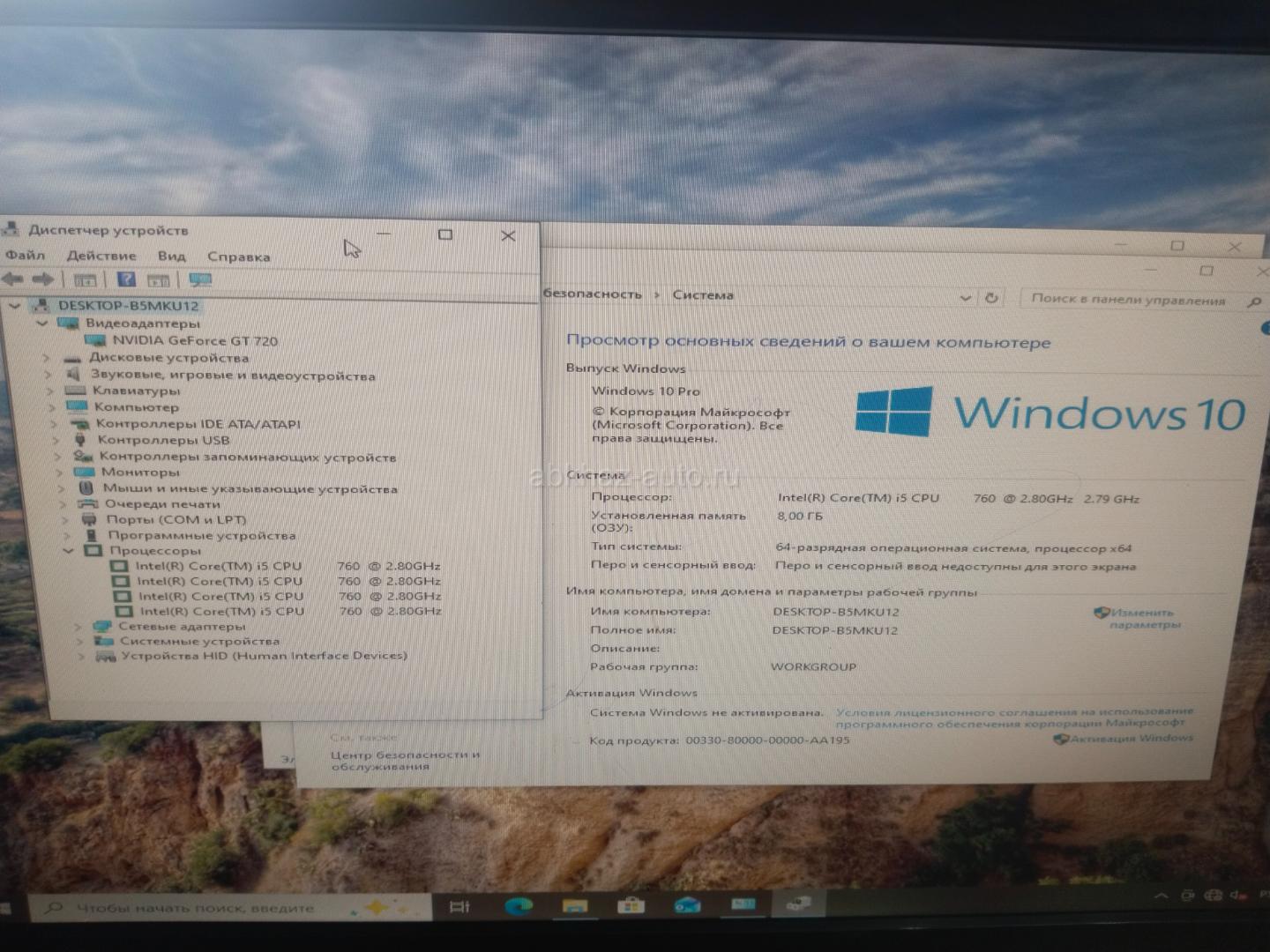Open the address bar history dropdown
The image size is (1270, 952).
965,298
